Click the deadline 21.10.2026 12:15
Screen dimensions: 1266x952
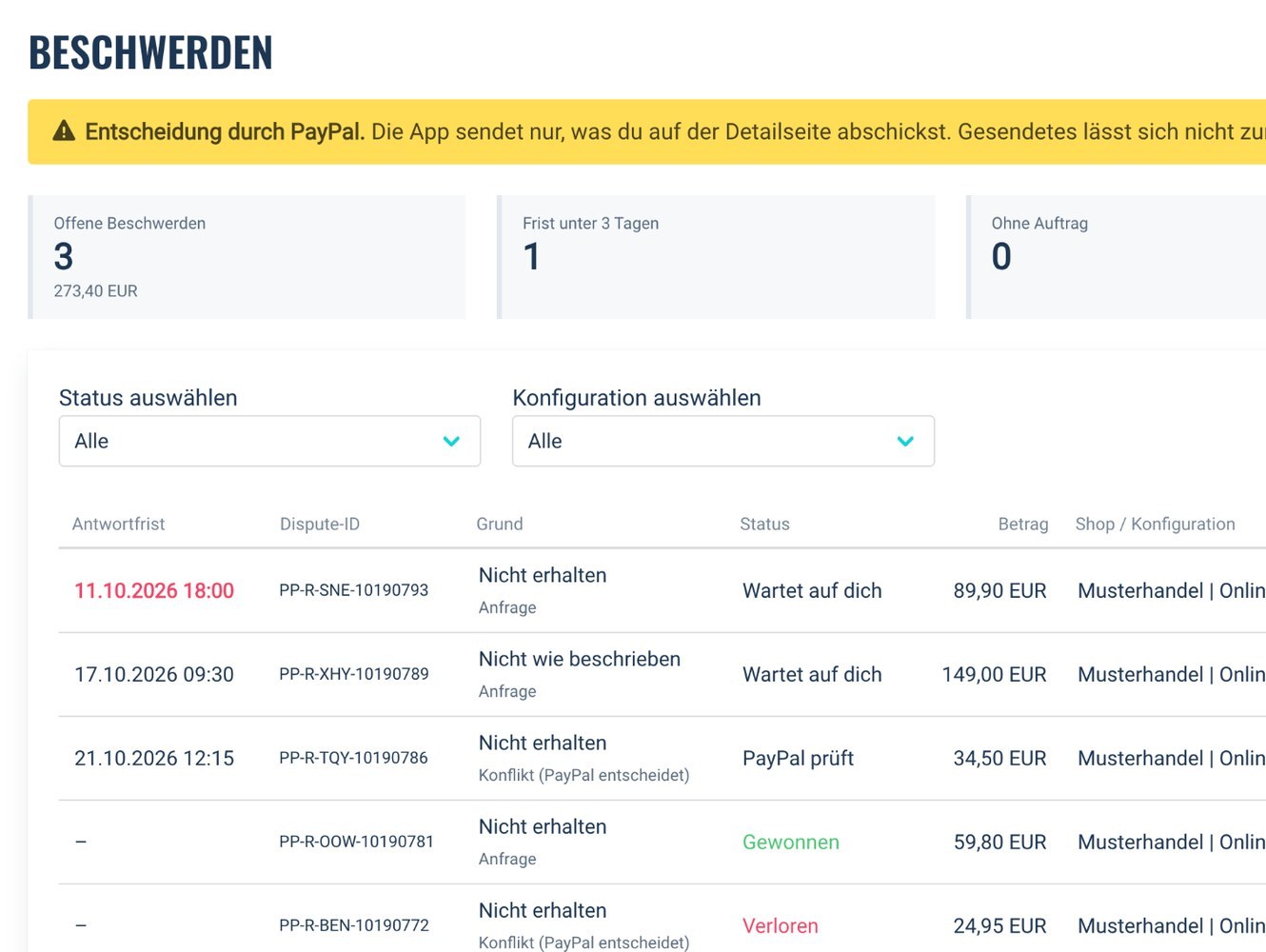(x=154, y=758)
